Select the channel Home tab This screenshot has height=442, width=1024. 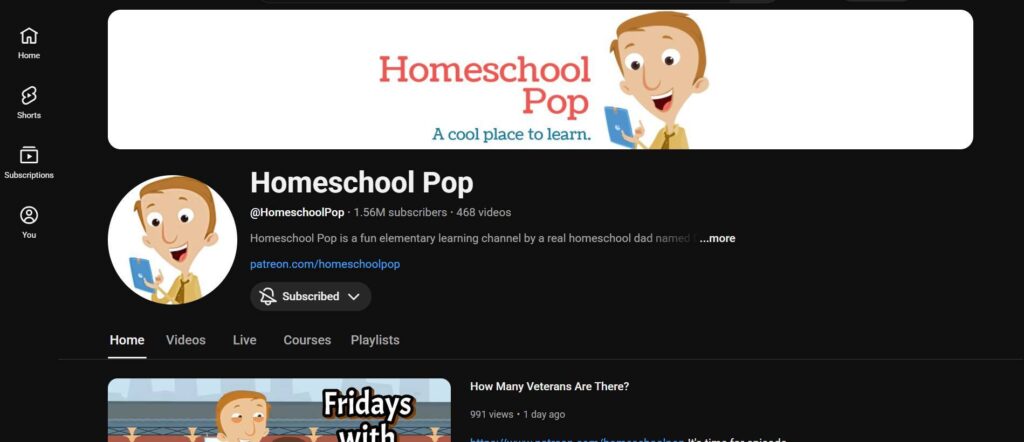tap(127, 340)
